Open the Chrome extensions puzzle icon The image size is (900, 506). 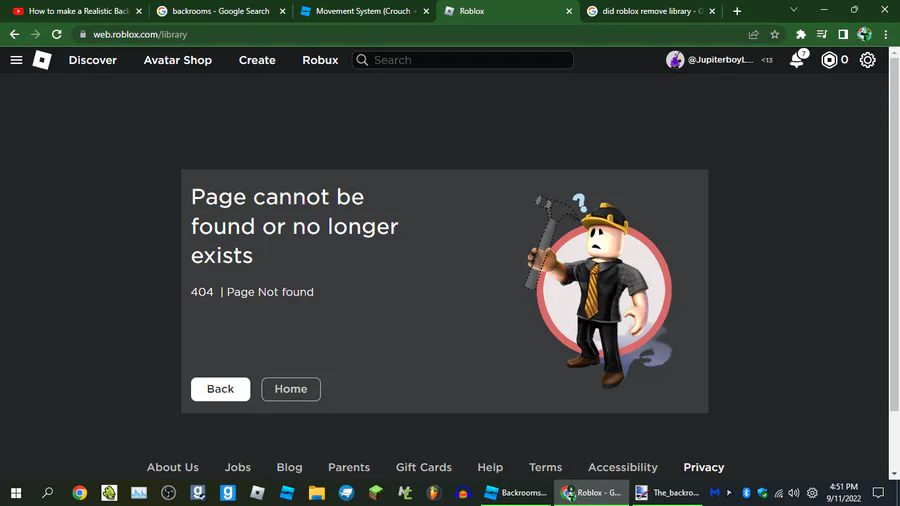(801, 34)
